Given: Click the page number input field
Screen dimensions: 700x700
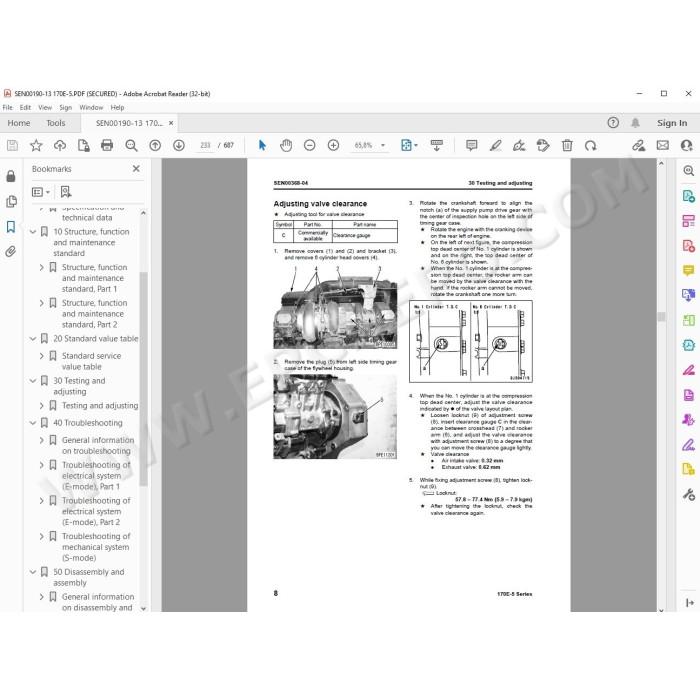Looking at the screenshot, I should click(x=205, y=146).
